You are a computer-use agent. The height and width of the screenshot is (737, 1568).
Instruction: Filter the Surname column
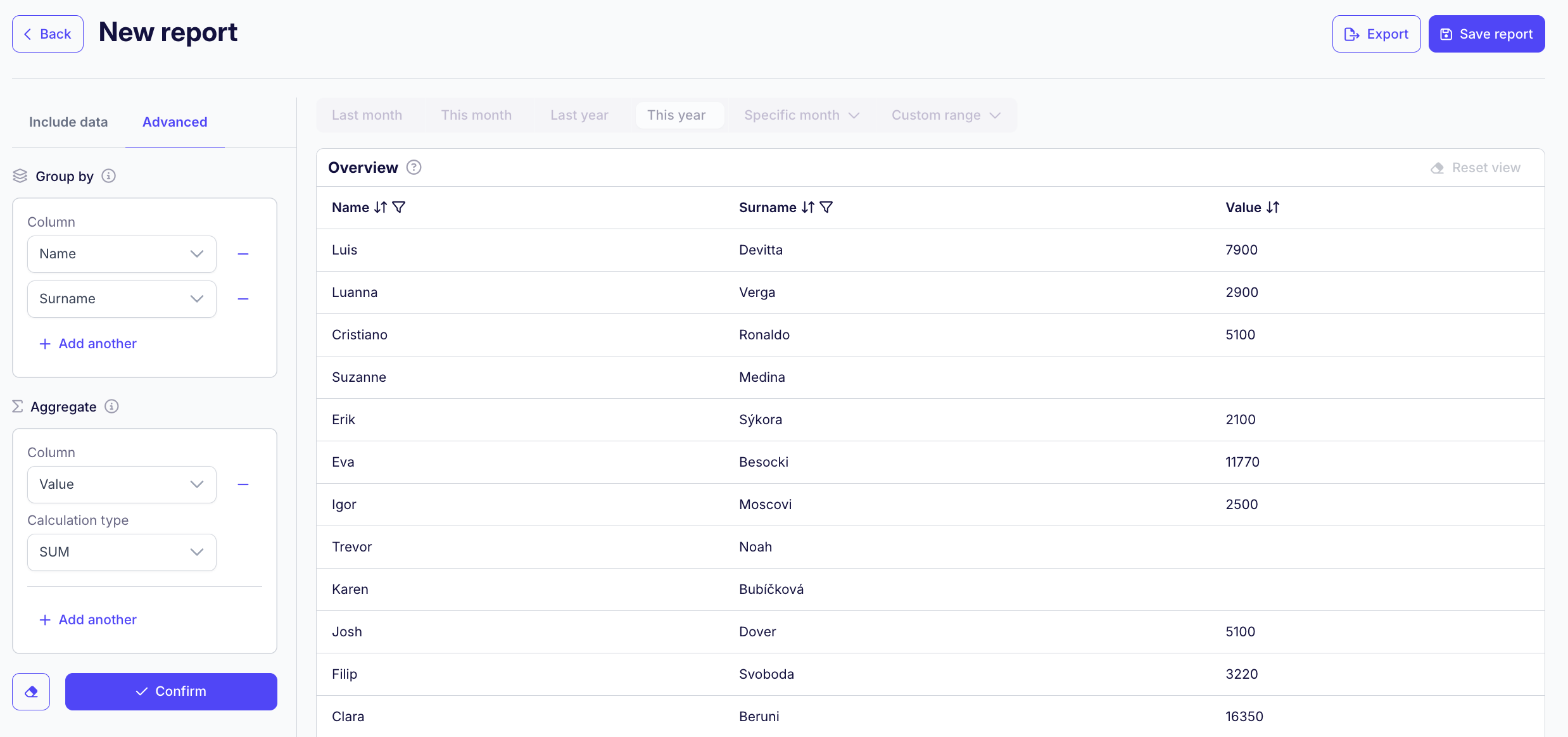pos(826,207)
